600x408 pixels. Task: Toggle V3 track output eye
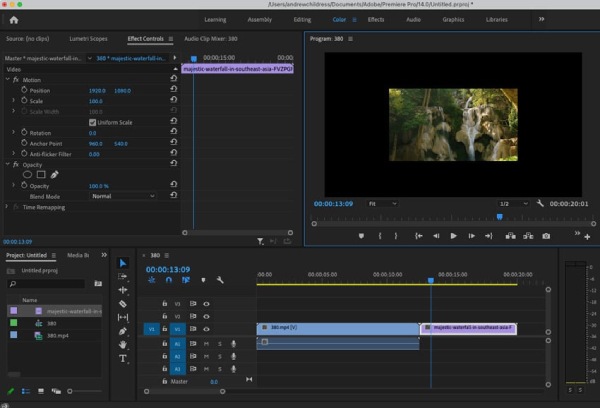click(x=206, y=304)
